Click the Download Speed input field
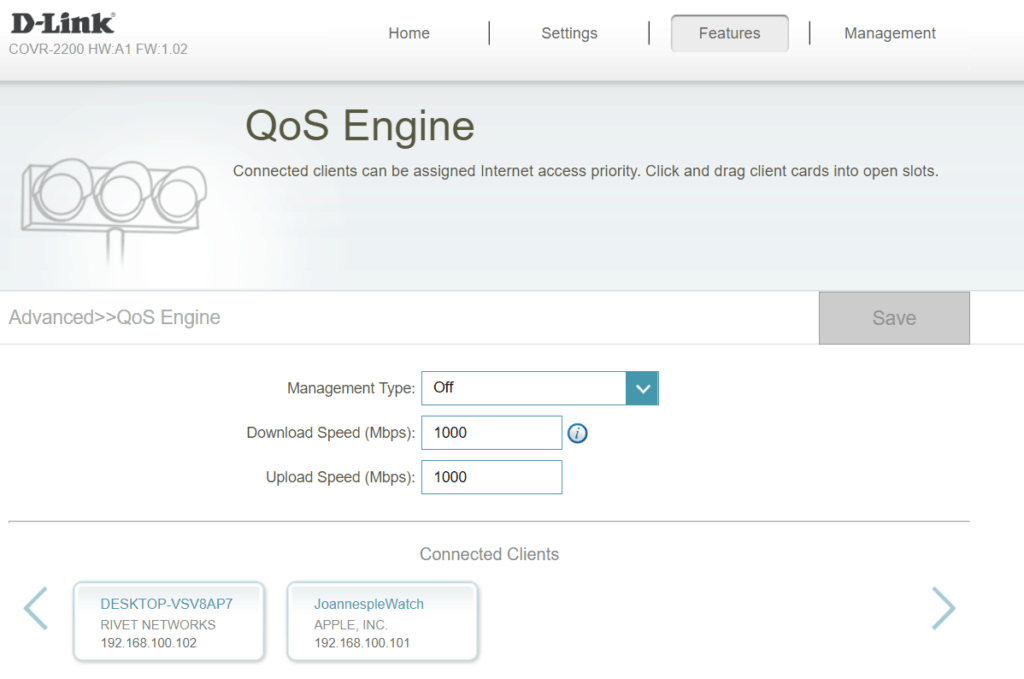1024x679 pixels. pos(491,433)
